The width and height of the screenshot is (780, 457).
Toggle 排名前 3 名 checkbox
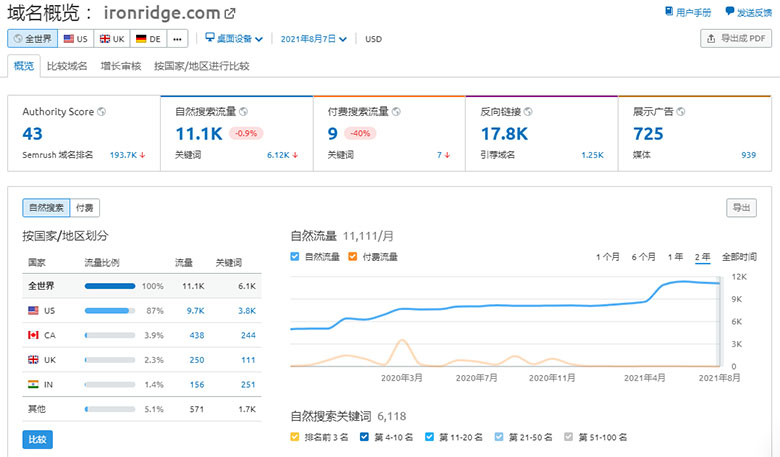[x=294, y=437]
